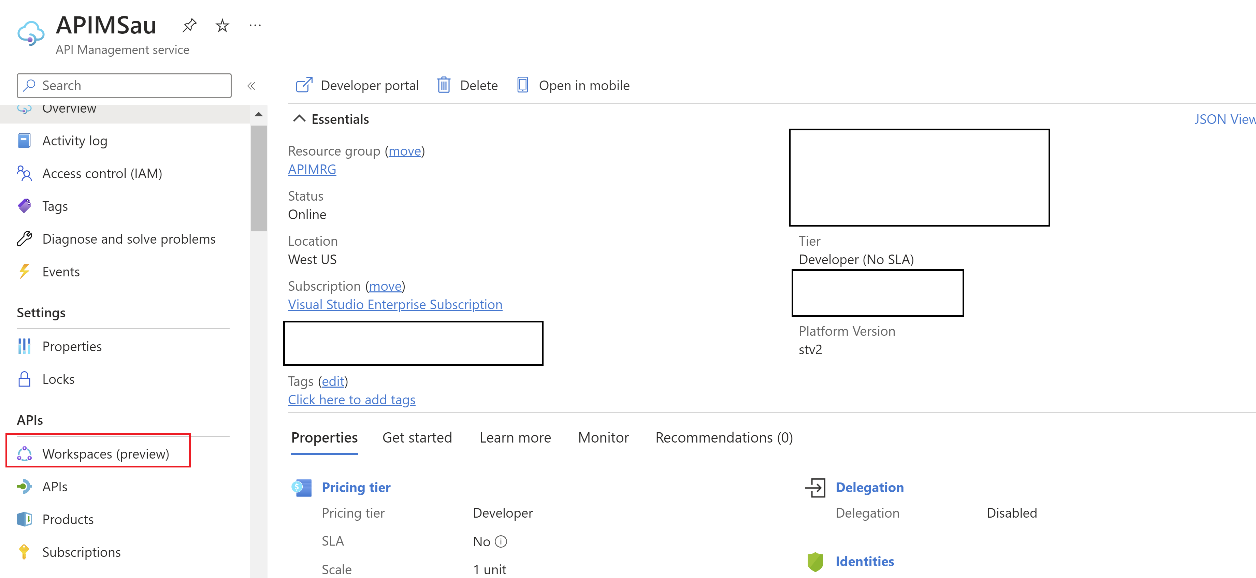Screen dimensions: 1256x578
Task: Click the SLA info circle icon
Action: click(501, 541)
